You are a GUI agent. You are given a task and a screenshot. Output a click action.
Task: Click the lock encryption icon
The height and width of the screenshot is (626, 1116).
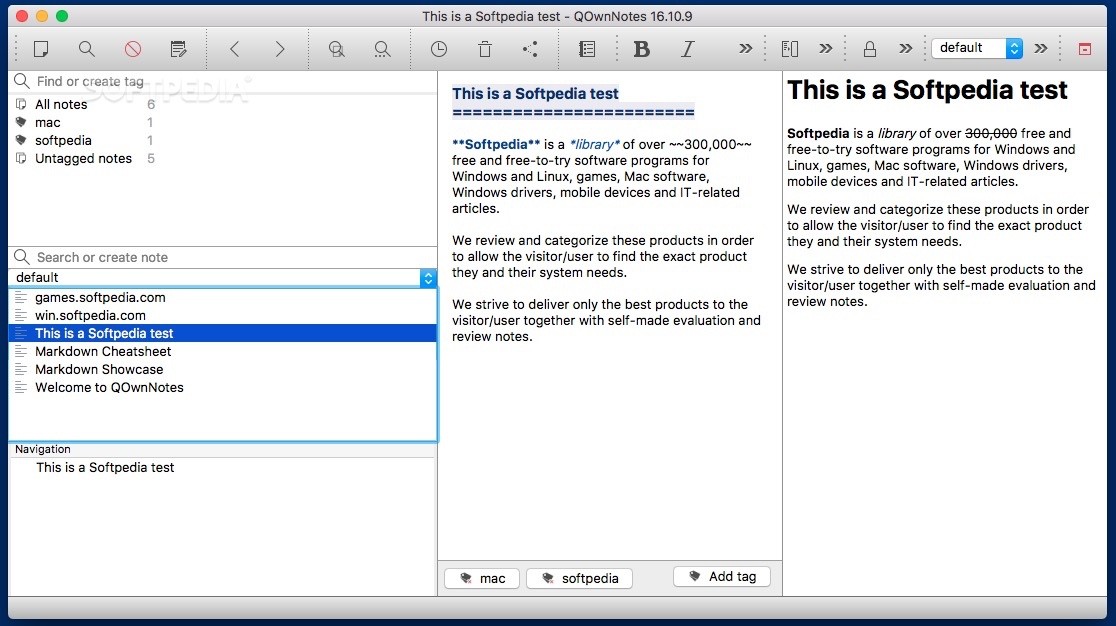click(x=870, y=48)
